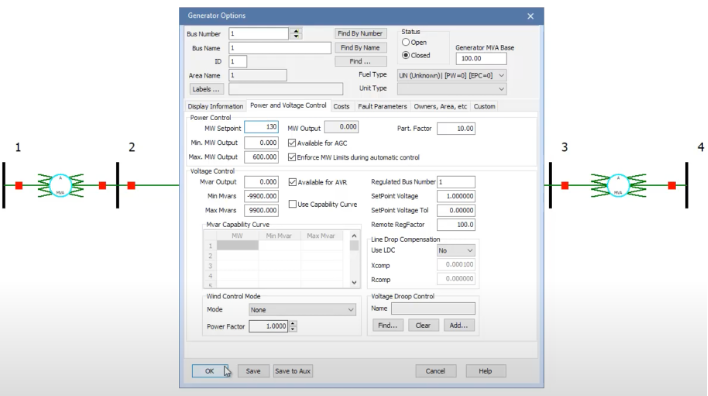Click Save to Aux button
Screen dimensions: 708x396
293,371
